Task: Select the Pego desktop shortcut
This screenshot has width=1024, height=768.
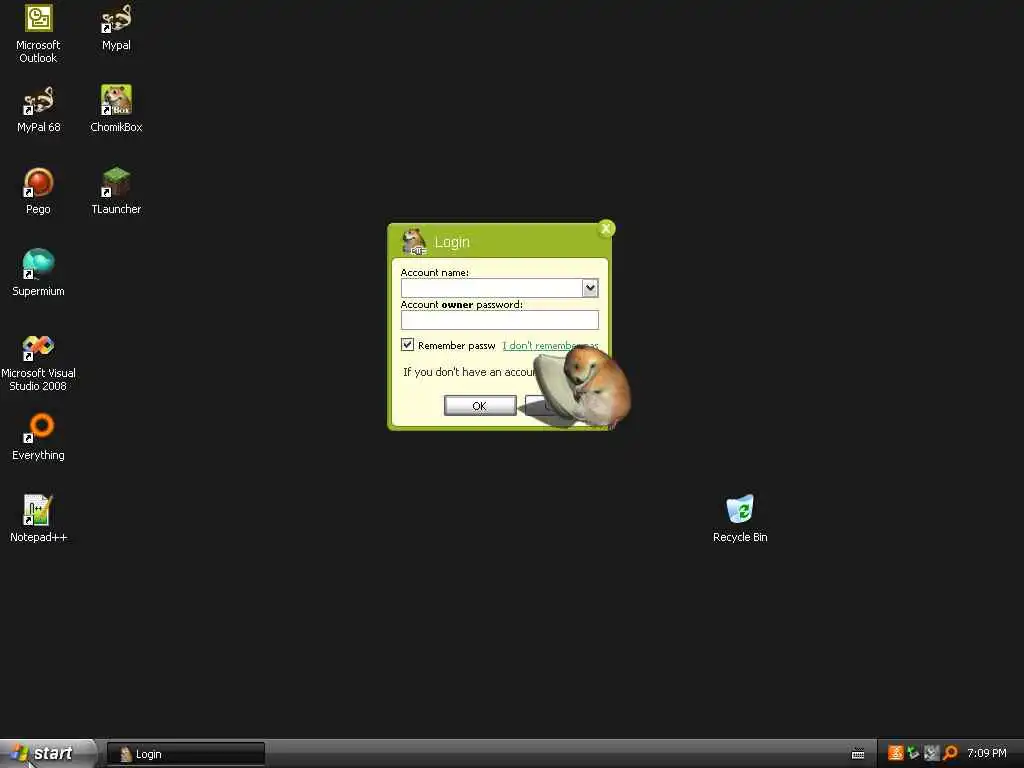Action: (38, 191)
